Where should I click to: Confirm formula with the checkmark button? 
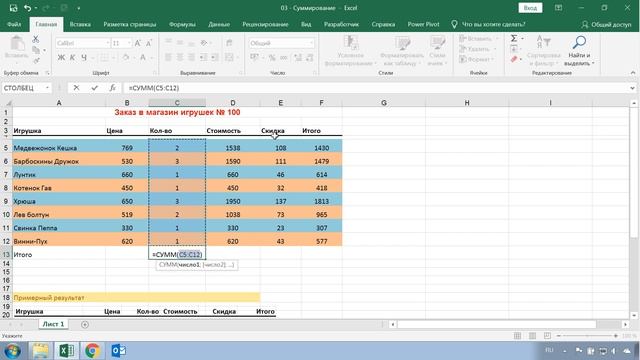pyautogui.click(x=94, y=88)
